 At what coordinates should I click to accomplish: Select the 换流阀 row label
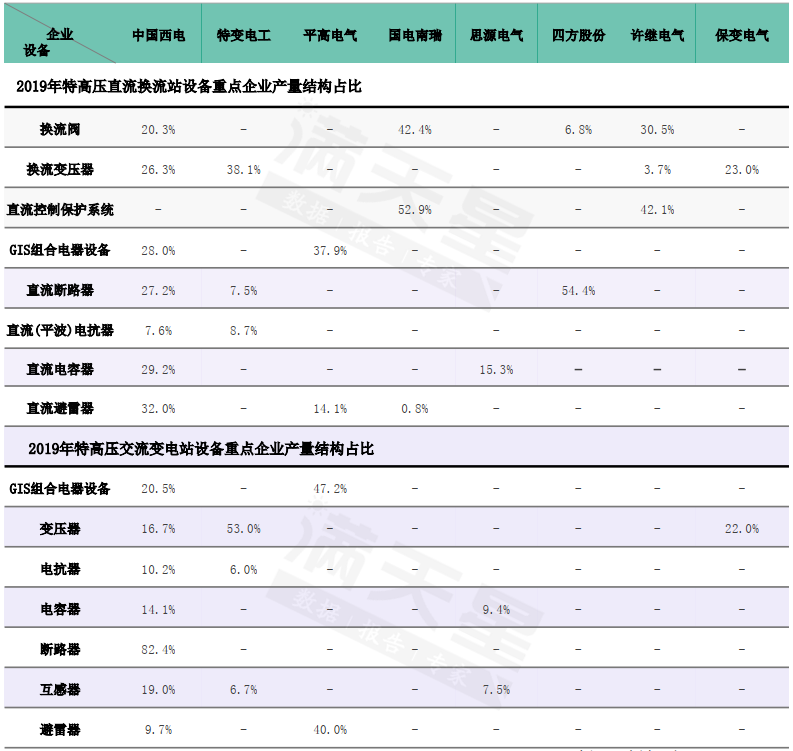pyautogui.click(x=60, y=129)
